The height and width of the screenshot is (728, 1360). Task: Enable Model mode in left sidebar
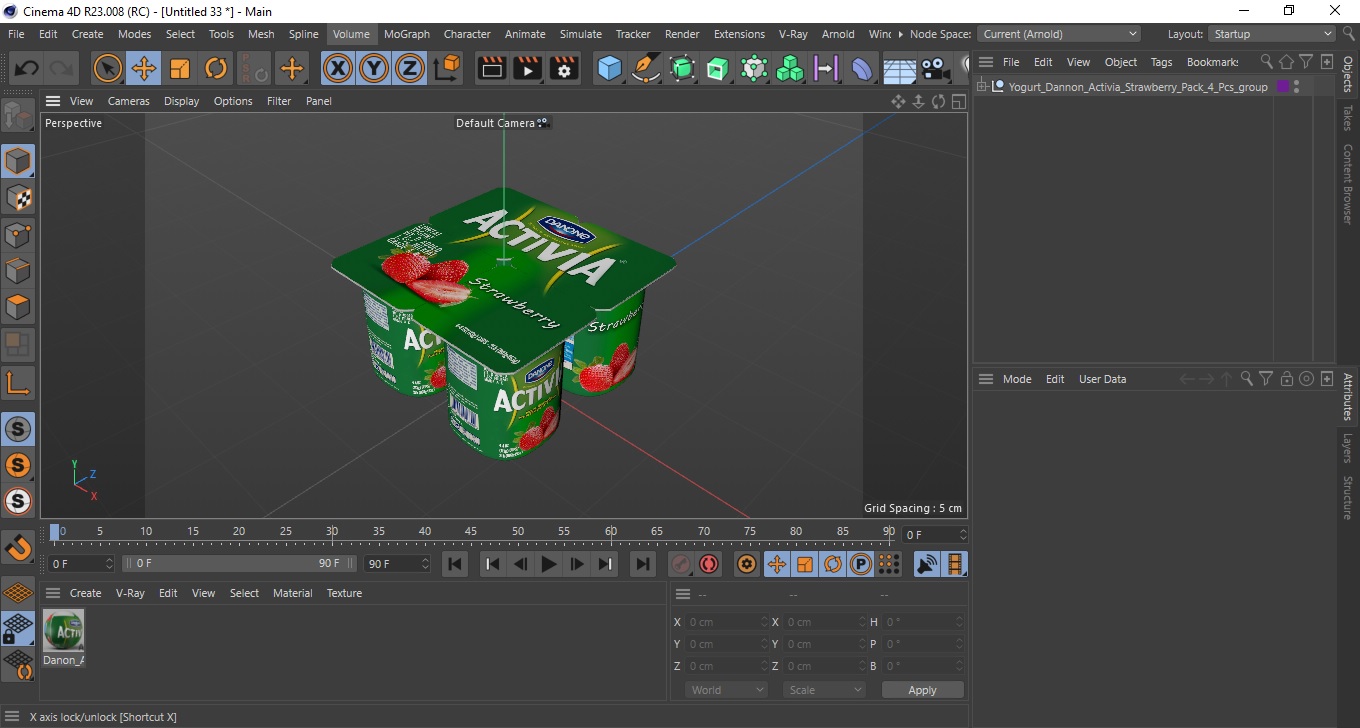[18, 161]
